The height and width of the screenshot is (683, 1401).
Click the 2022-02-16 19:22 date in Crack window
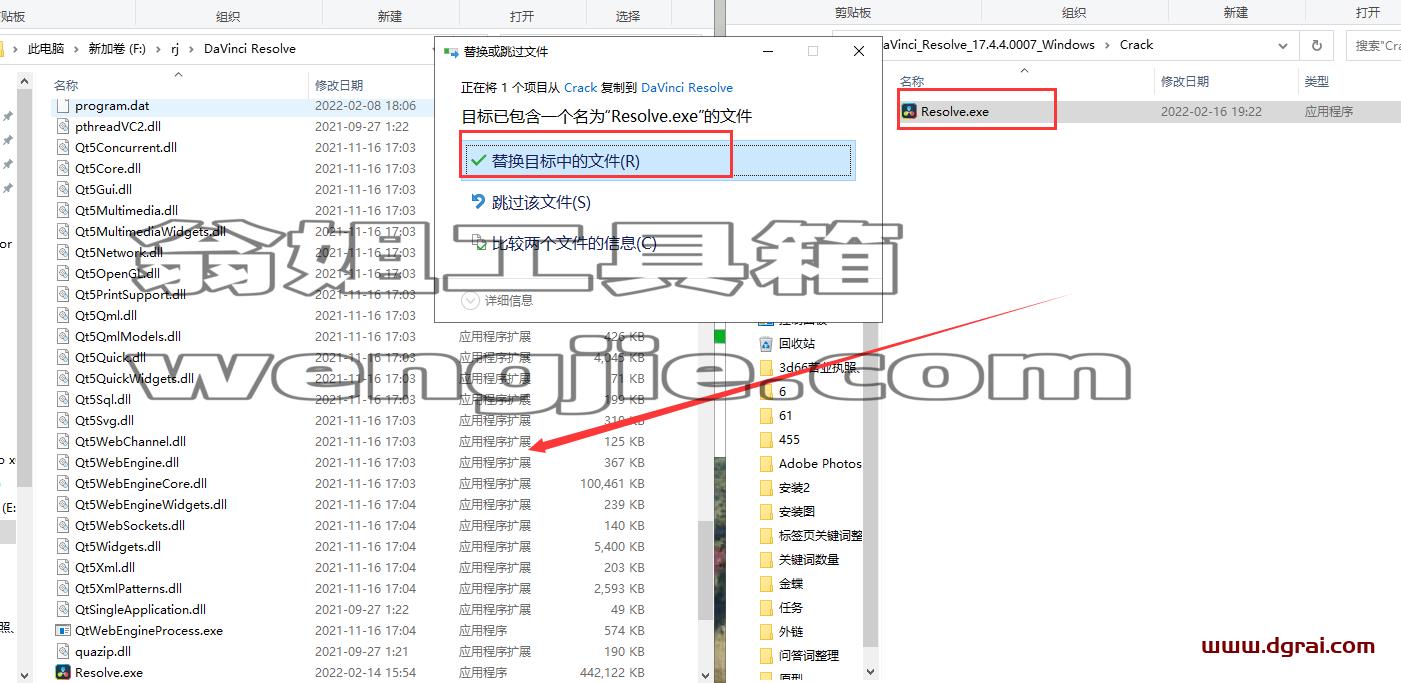tap(1211, 112)
